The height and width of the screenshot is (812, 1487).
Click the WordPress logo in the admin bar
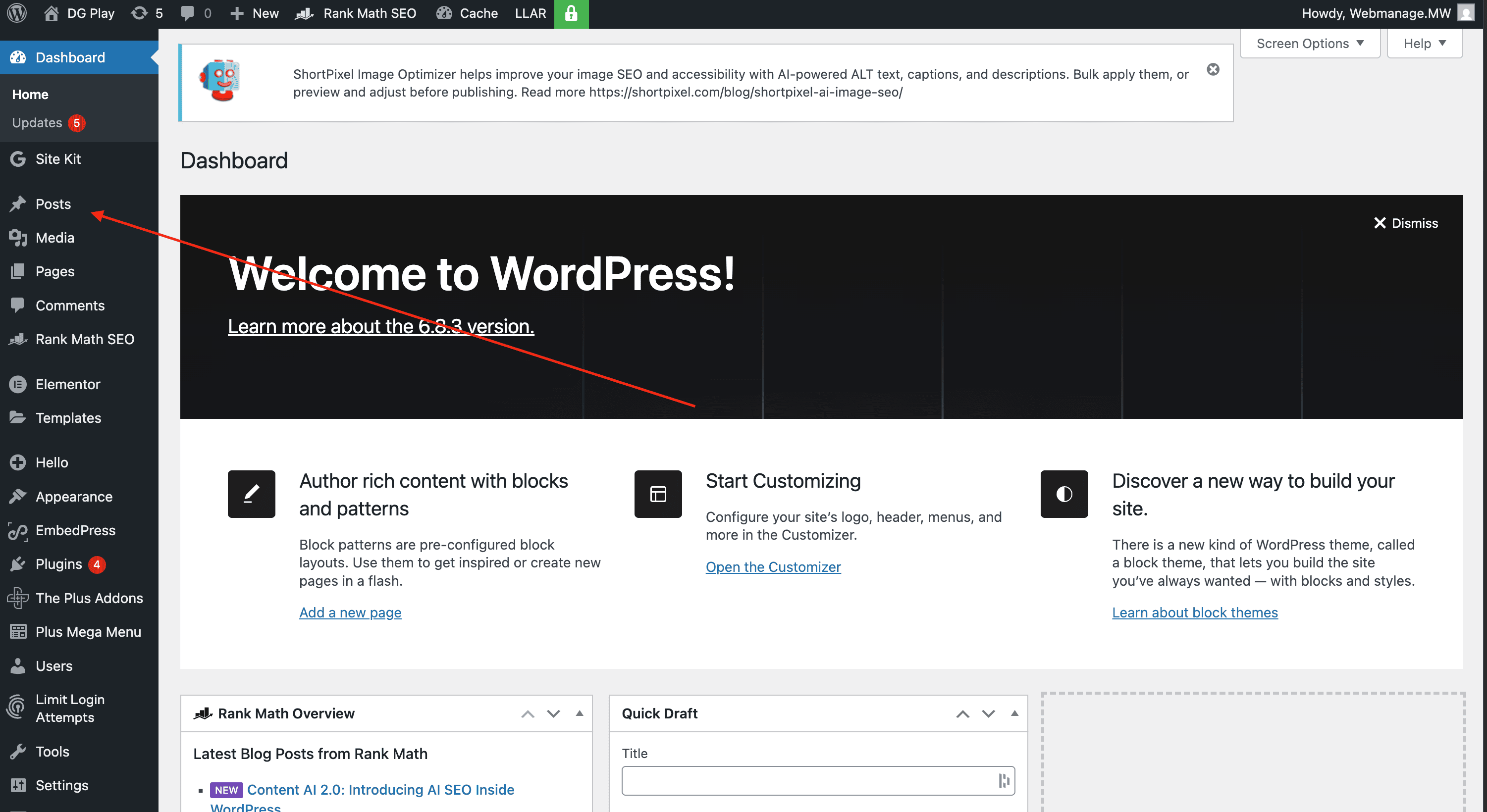tap(15, 13)
